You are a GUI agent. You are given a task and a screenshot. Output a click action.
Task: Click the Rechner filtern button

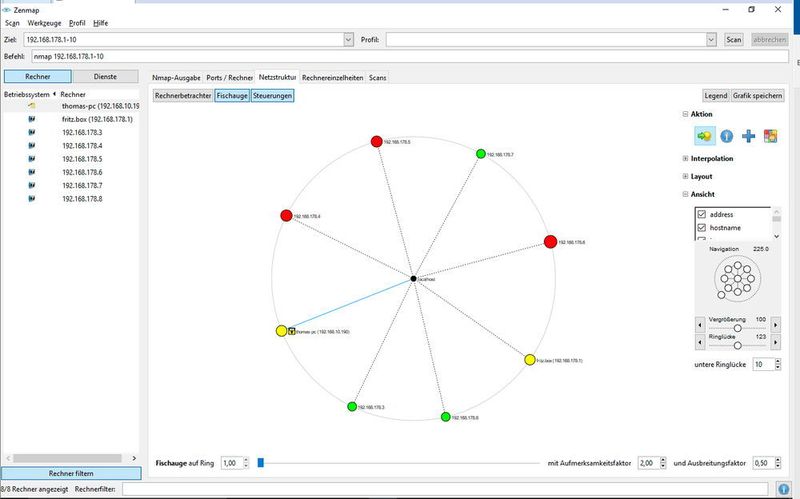coord(71,473)
